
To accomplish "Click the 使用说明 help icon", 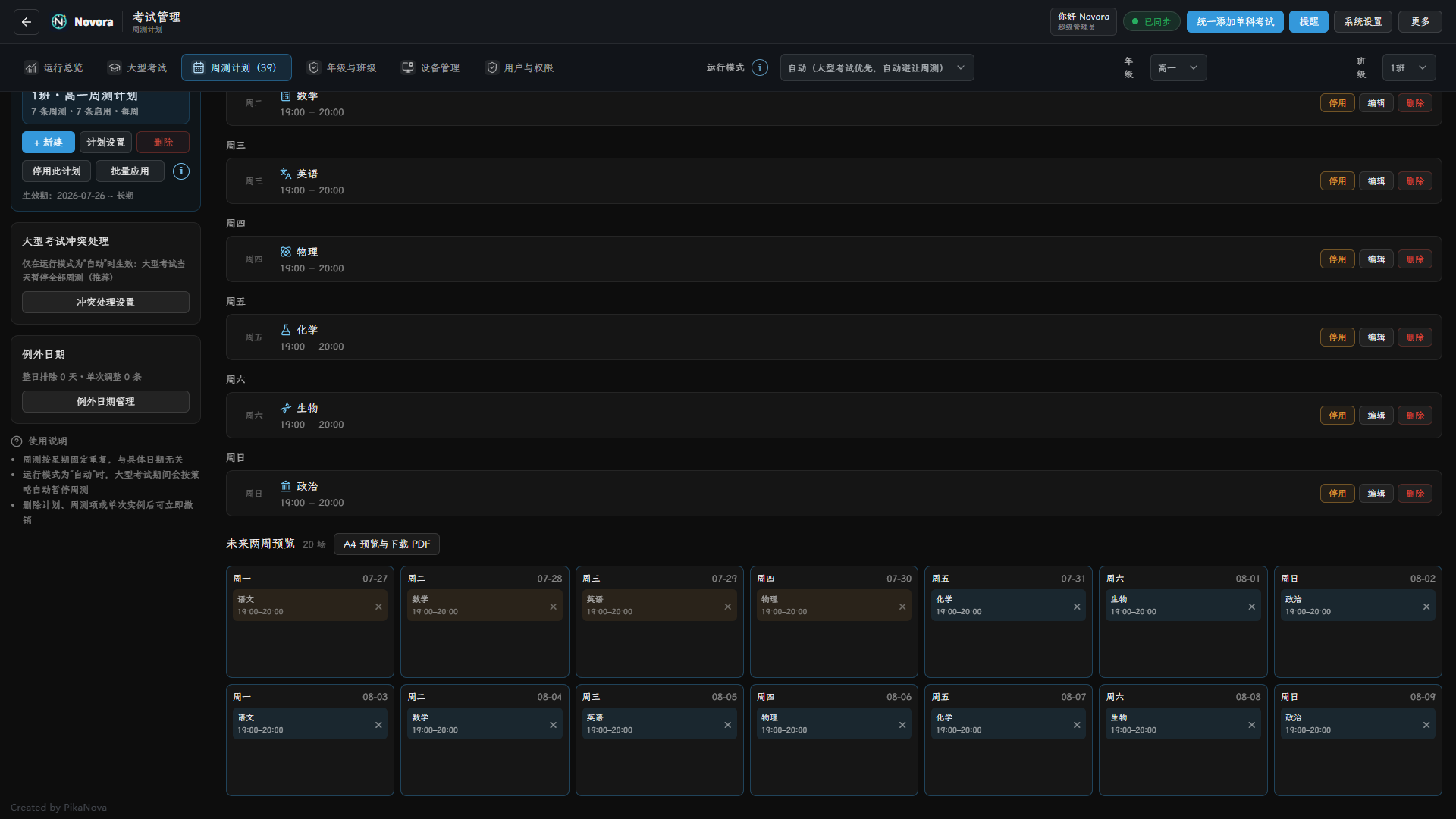I will pos(17,441).
